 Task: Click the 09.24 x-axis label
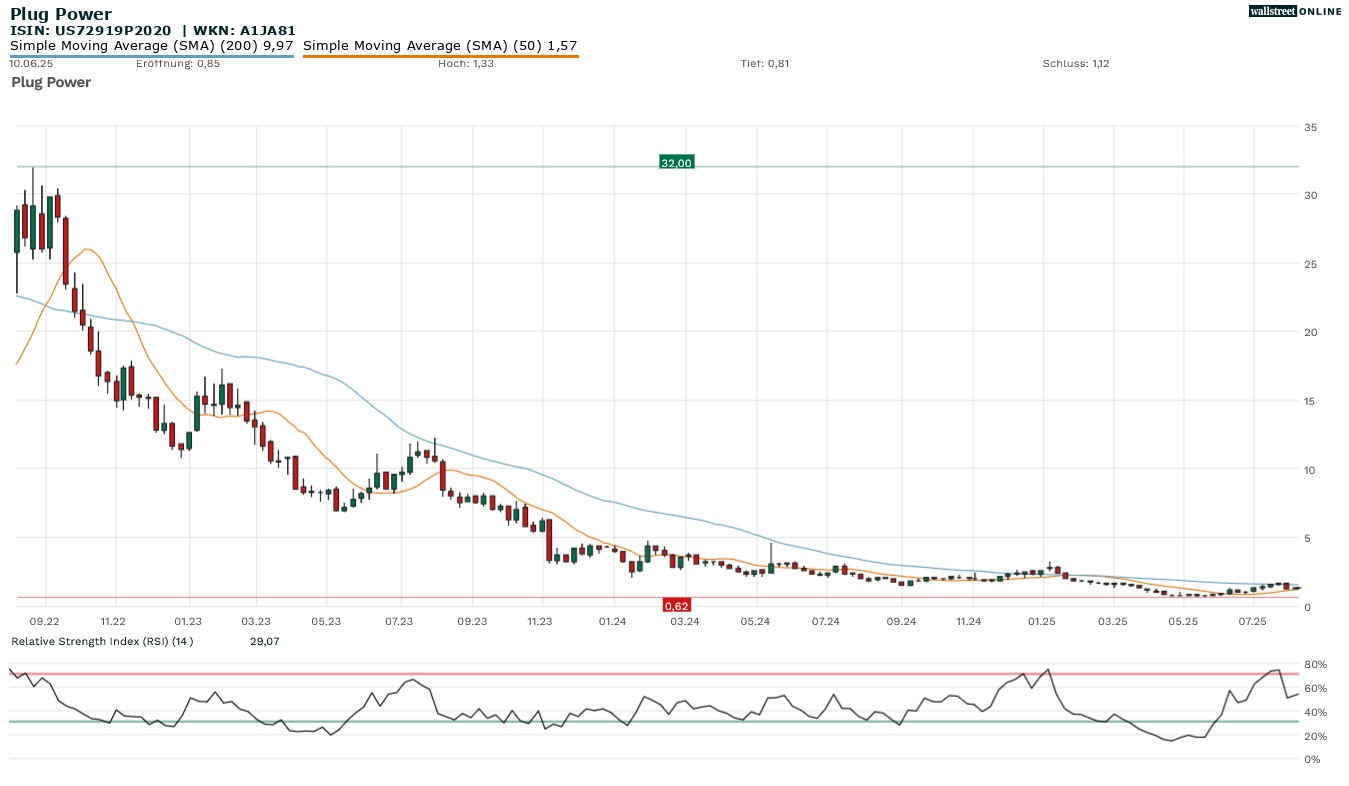(x=901, y=621)
